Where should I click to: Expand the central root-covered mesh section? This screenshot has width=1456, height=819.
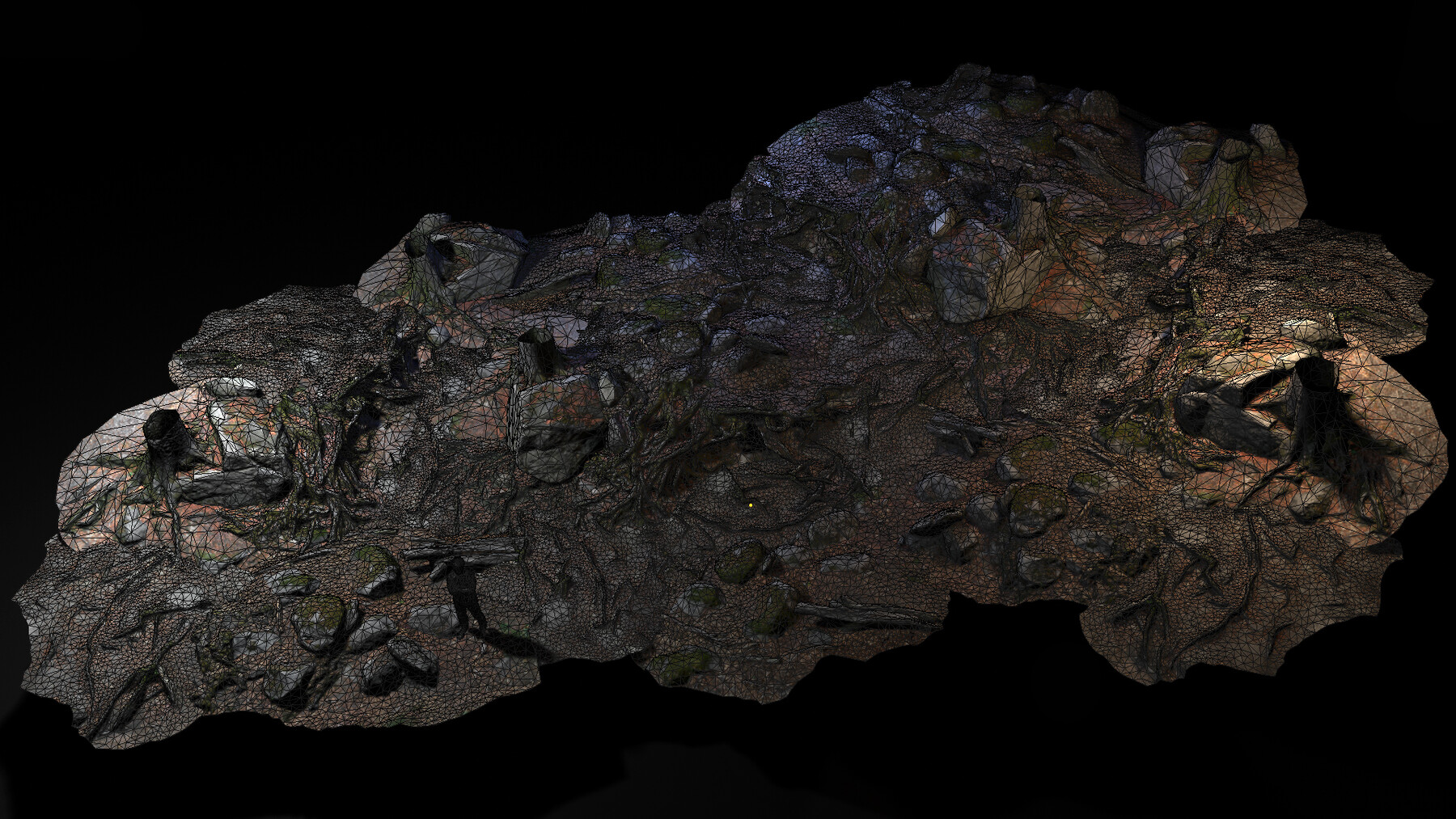(x=768, y=485)
